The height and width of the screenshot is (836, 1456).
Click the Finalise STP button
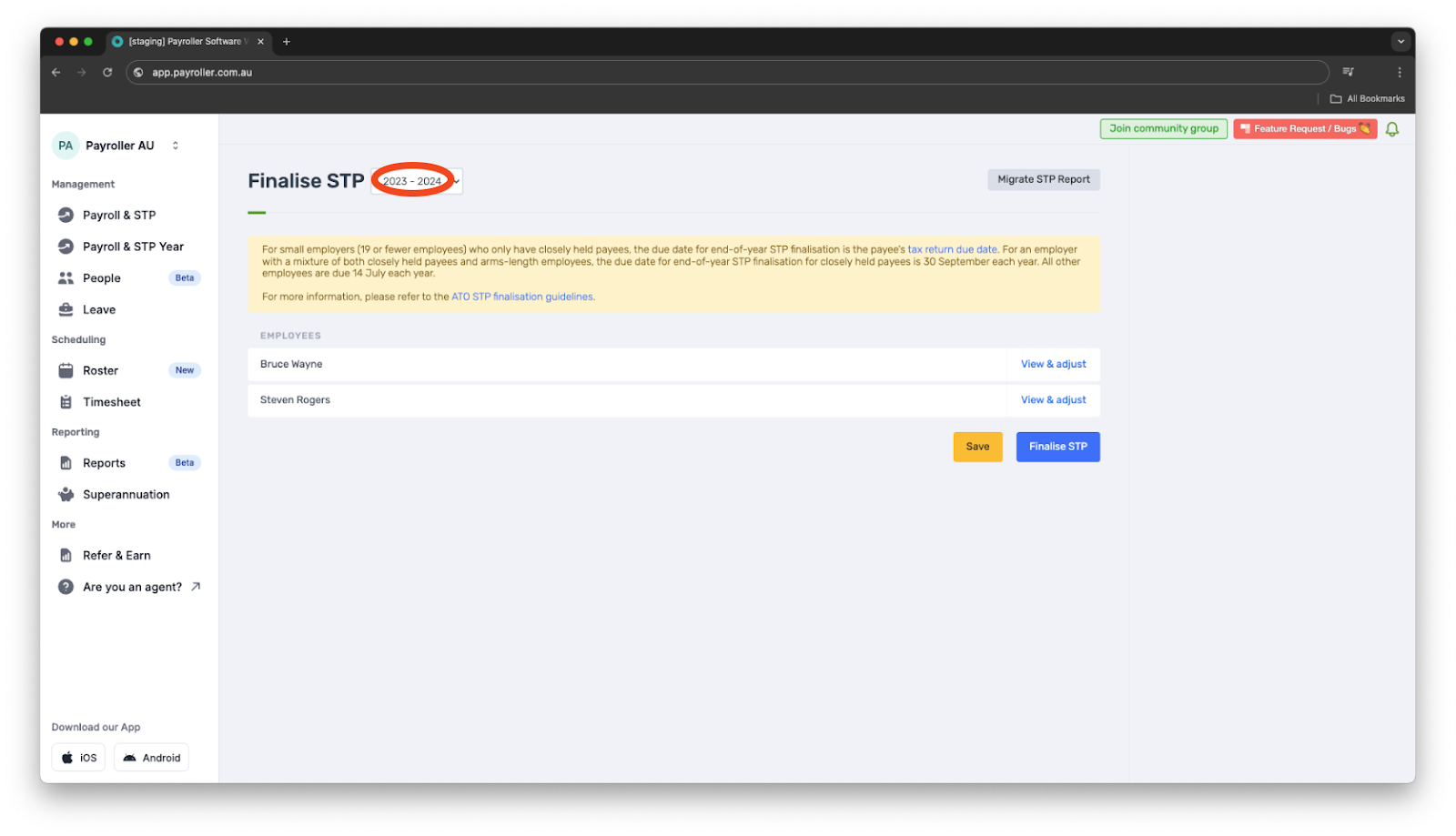tap(1057, 447)
